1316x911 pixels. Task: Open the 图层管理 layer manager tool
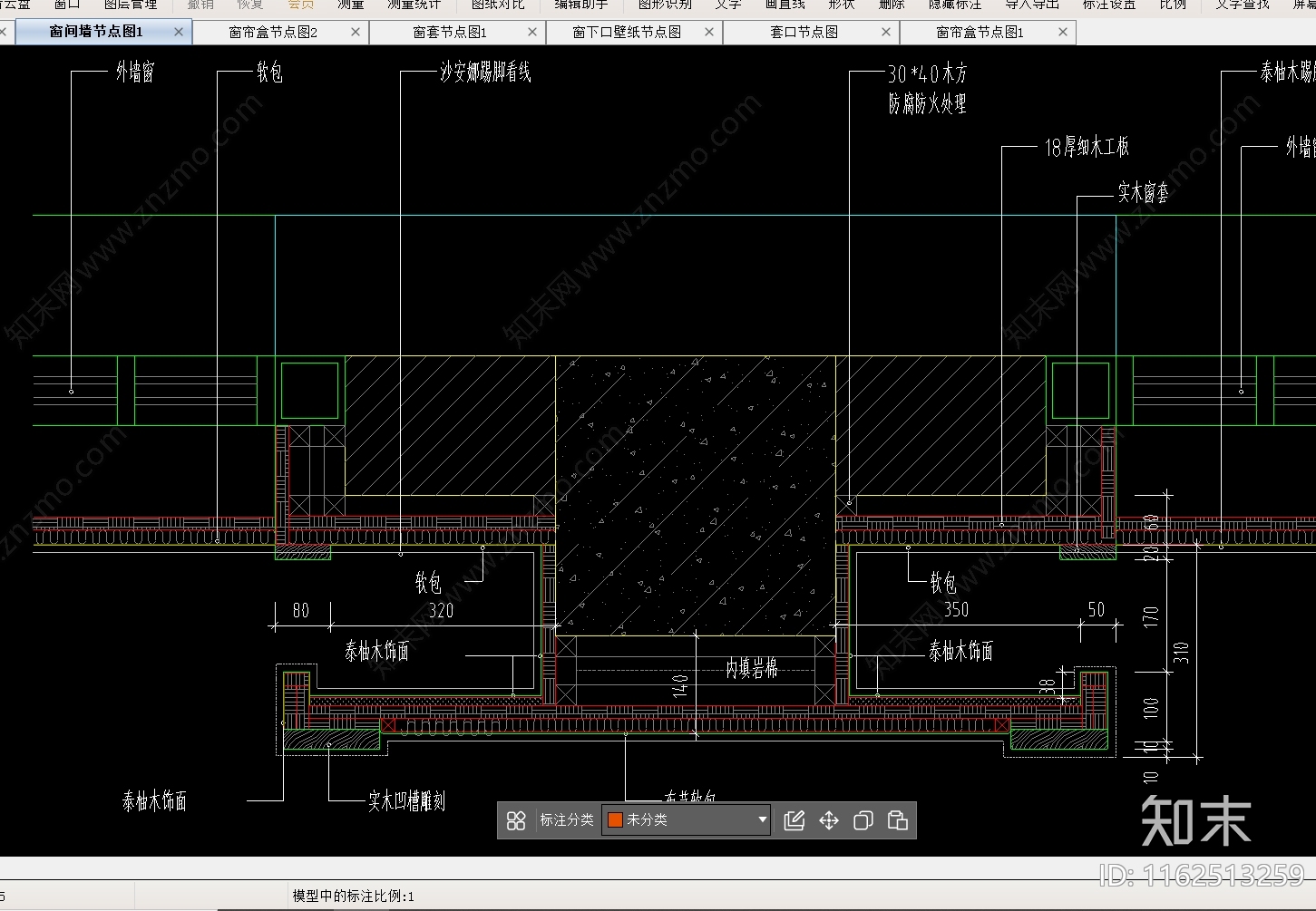point(131,5)
